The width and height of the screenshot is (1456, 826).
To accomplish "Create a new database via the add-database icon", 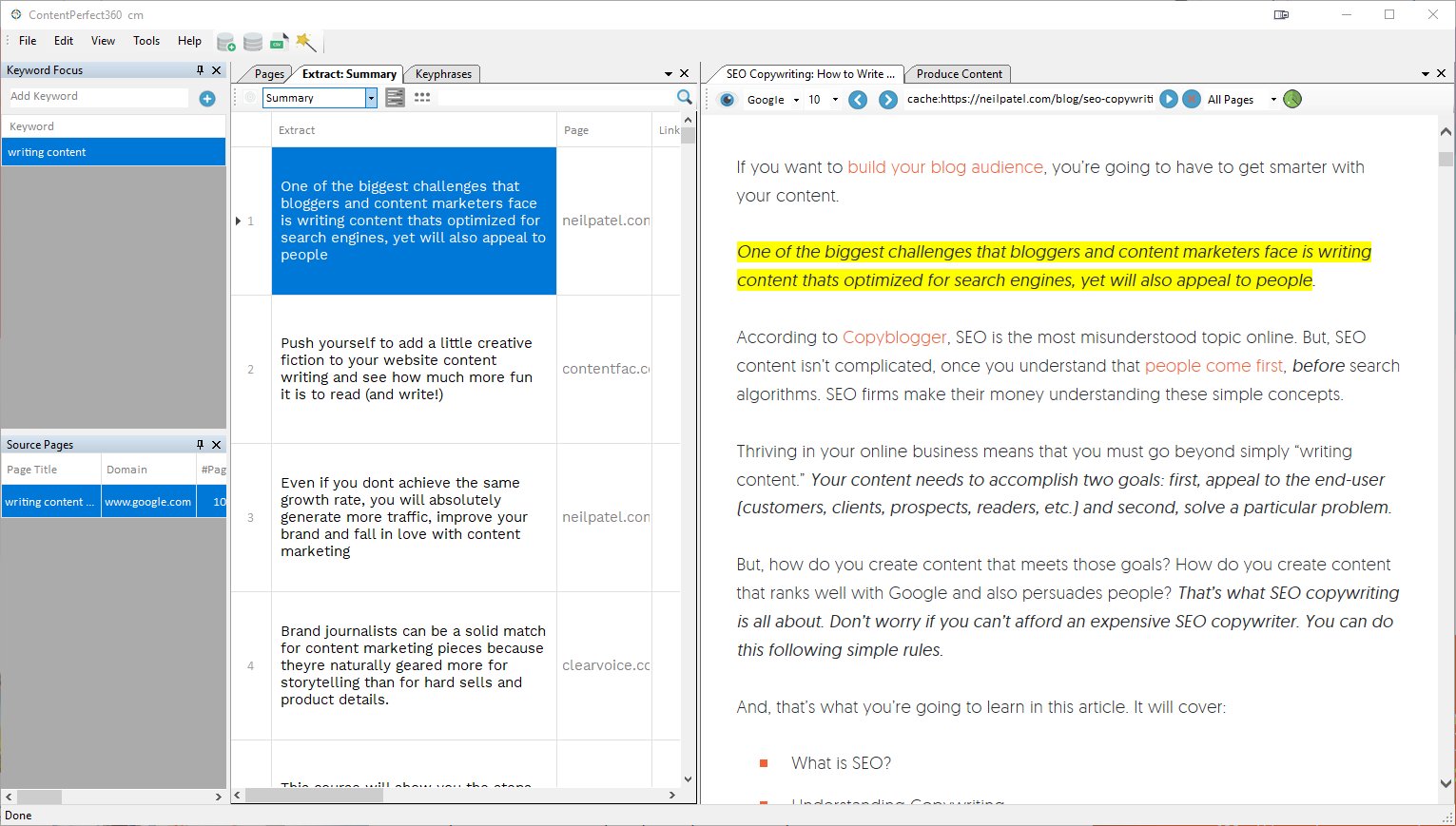I will click(x=225, y=42).
